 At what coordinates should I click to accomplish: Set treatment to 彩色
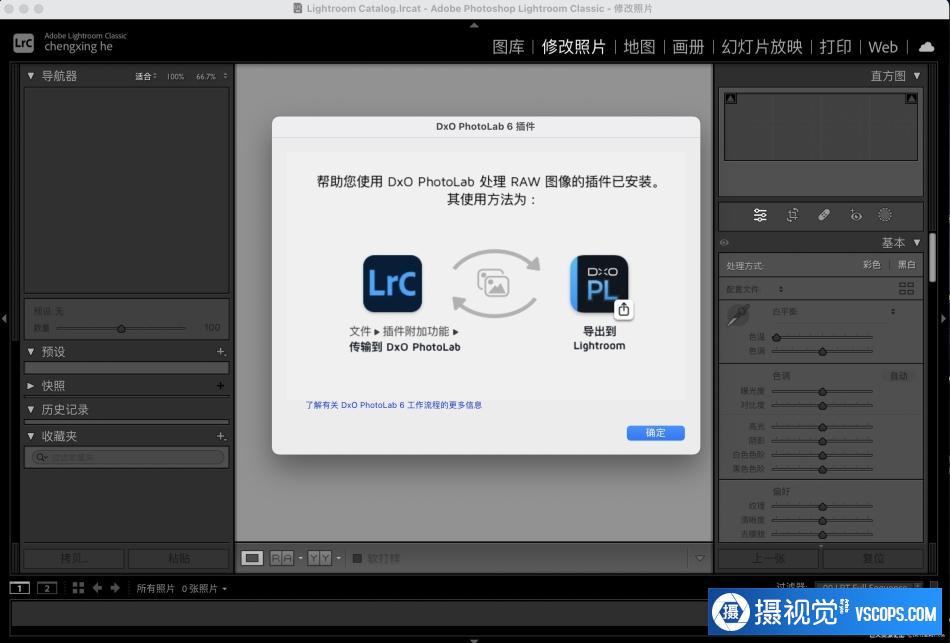(x=871, y=265)
